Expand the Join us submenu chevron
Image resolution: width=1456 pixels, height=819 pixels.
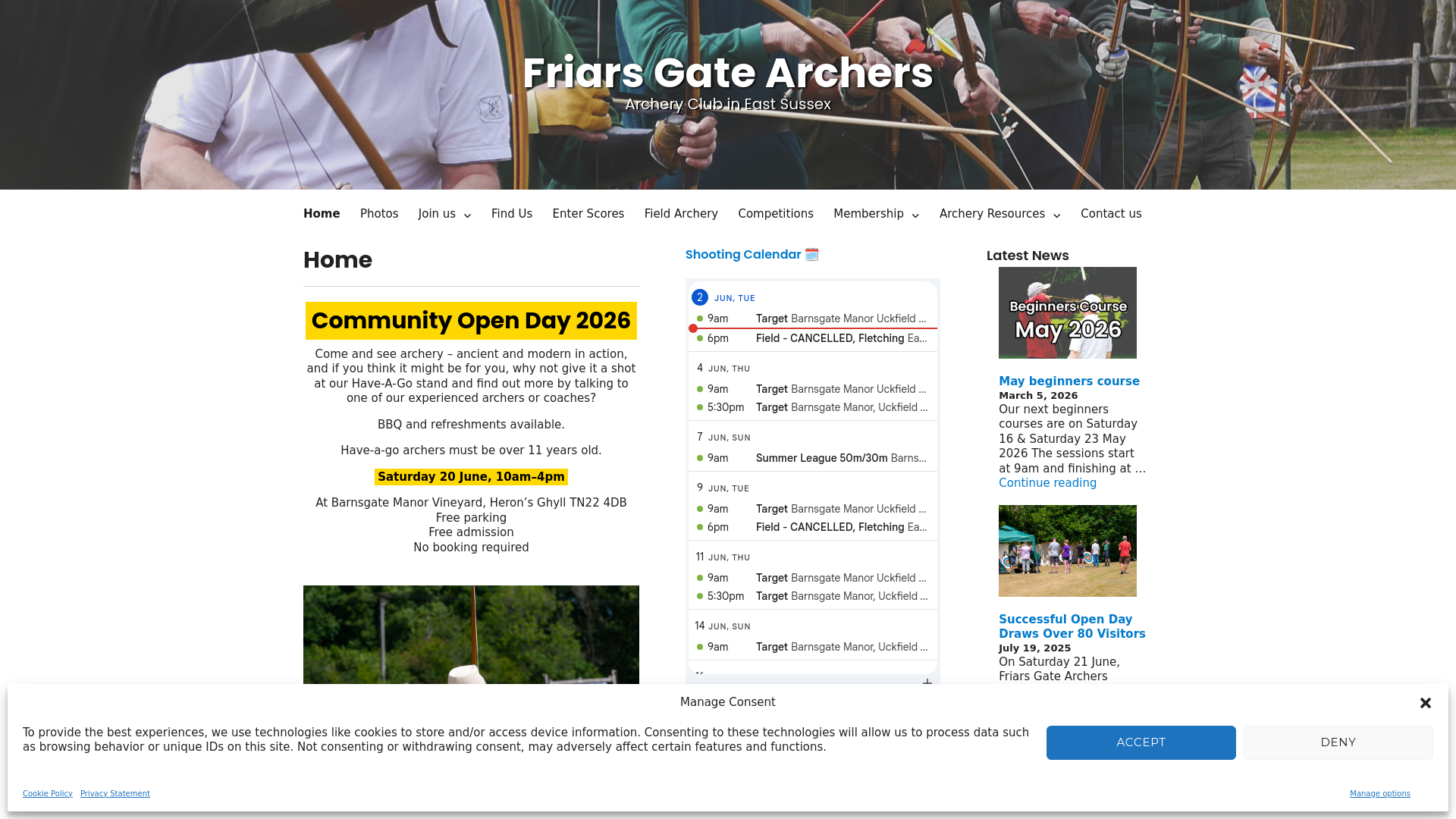click(x=467, y=215)
